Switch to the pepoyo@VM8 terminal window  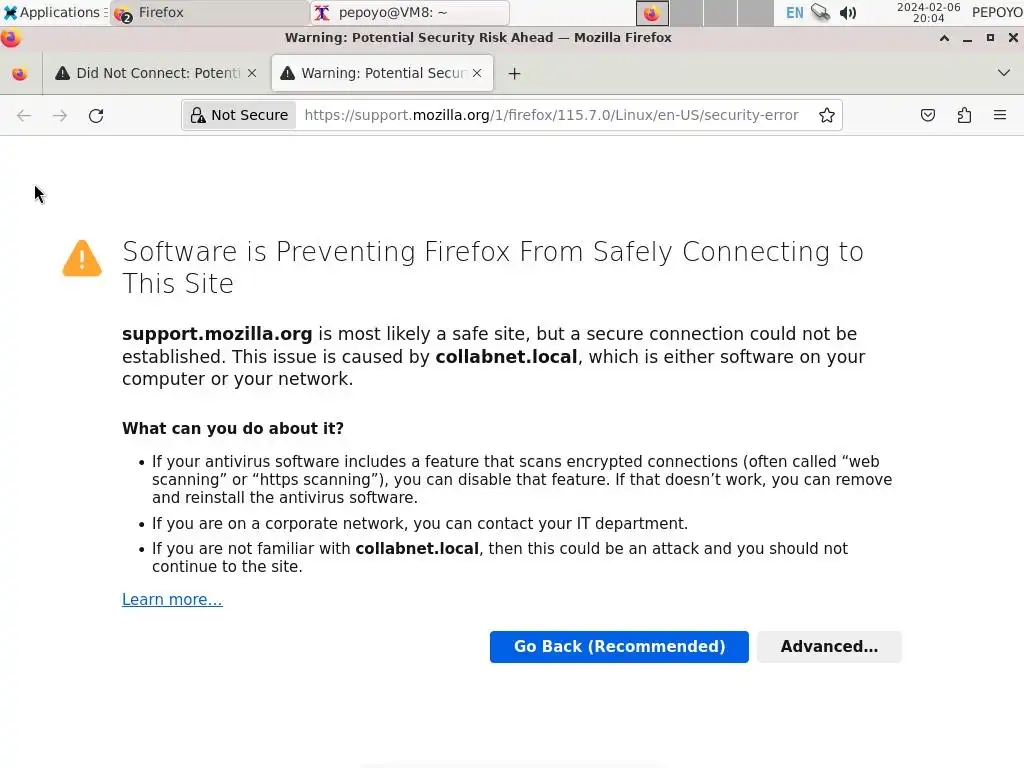coord(408,13)
